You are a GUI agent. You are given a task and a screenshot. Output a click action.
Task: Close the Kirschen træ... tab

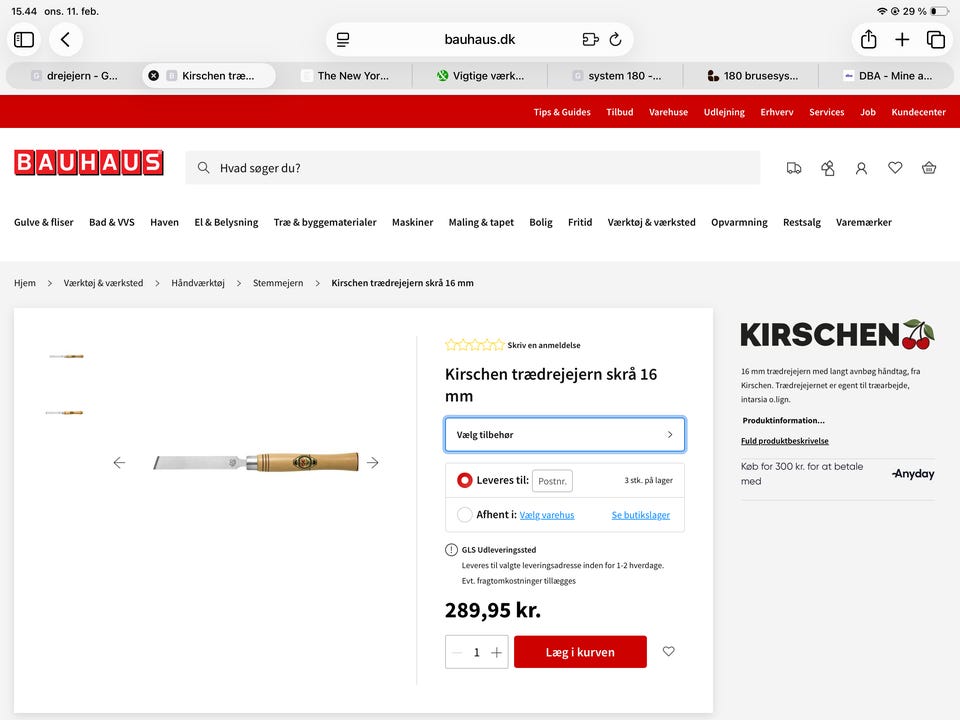point(154,76)
